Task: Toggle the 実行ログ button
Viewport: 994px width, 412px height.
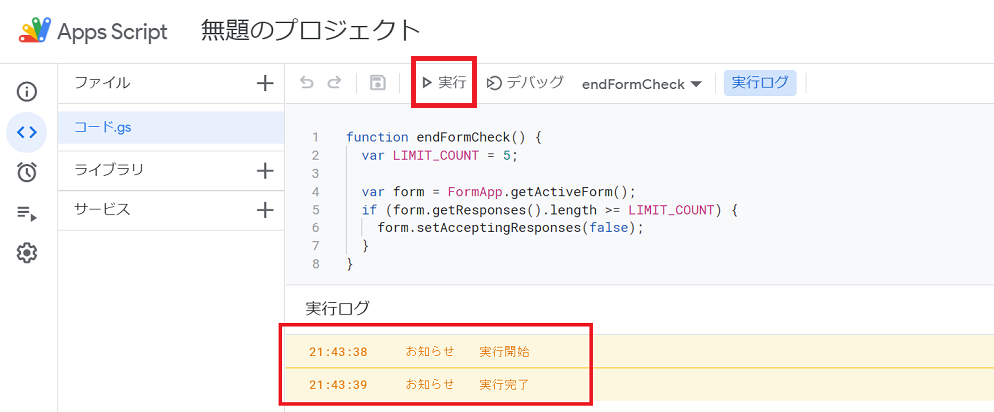Action: pos(760,82)
